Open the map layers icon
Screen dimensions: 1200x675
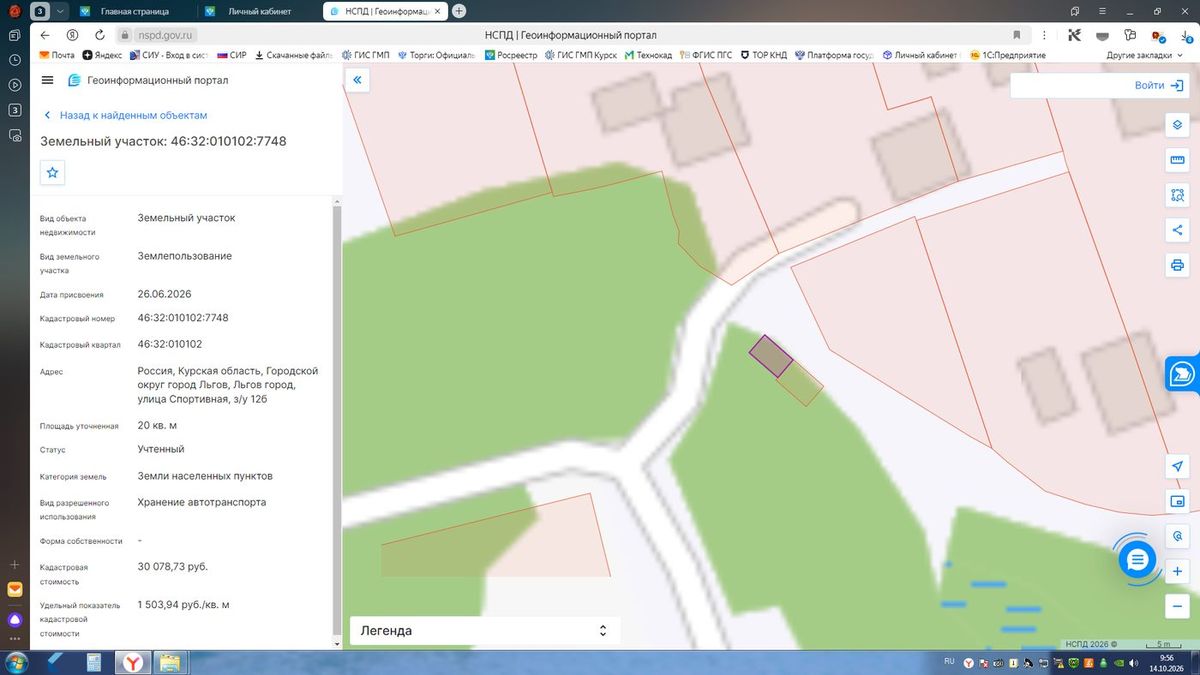(1177, 125)
